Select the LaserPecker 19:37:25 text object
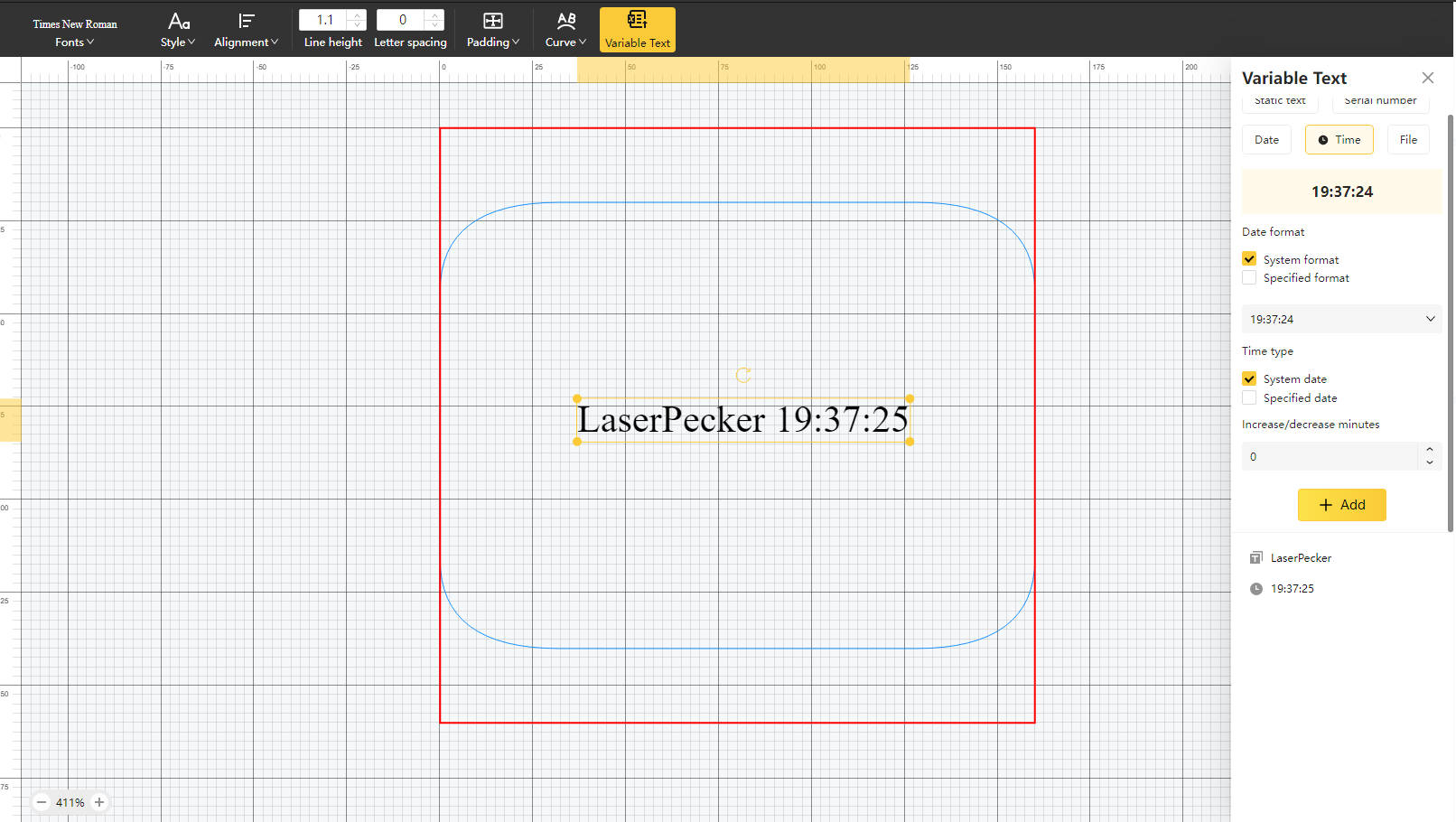This screenshot has height=822, width=1456. click(x=742, y=420)
